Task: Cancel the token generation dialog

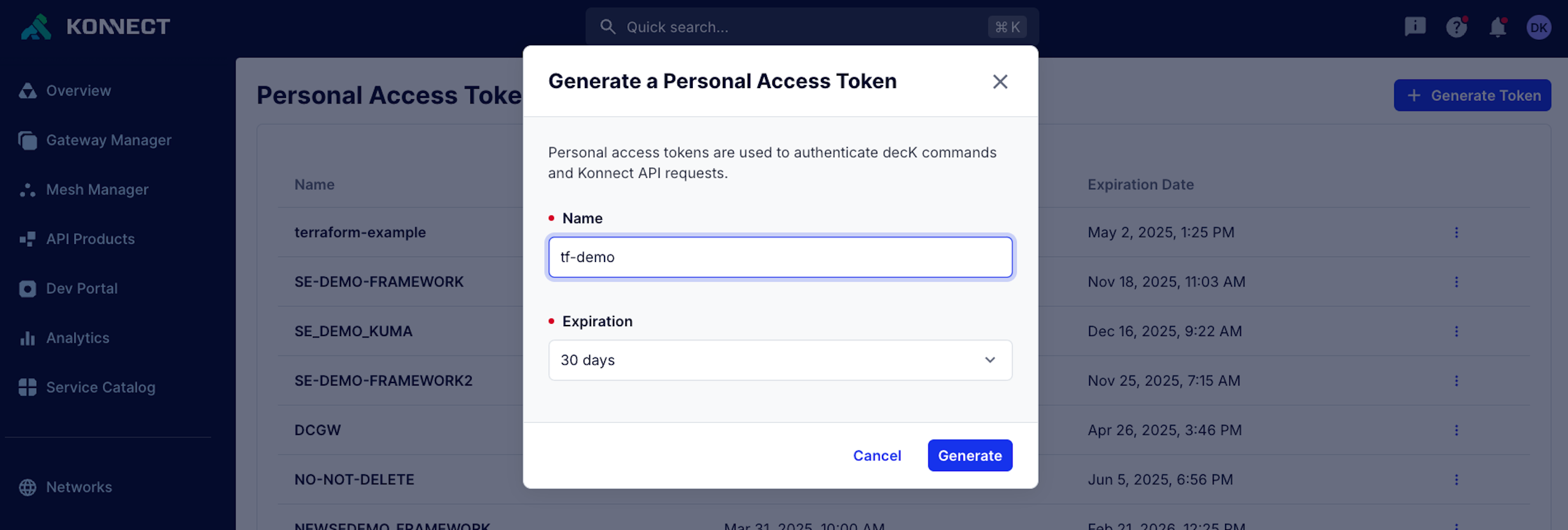Action: (876, 455)
